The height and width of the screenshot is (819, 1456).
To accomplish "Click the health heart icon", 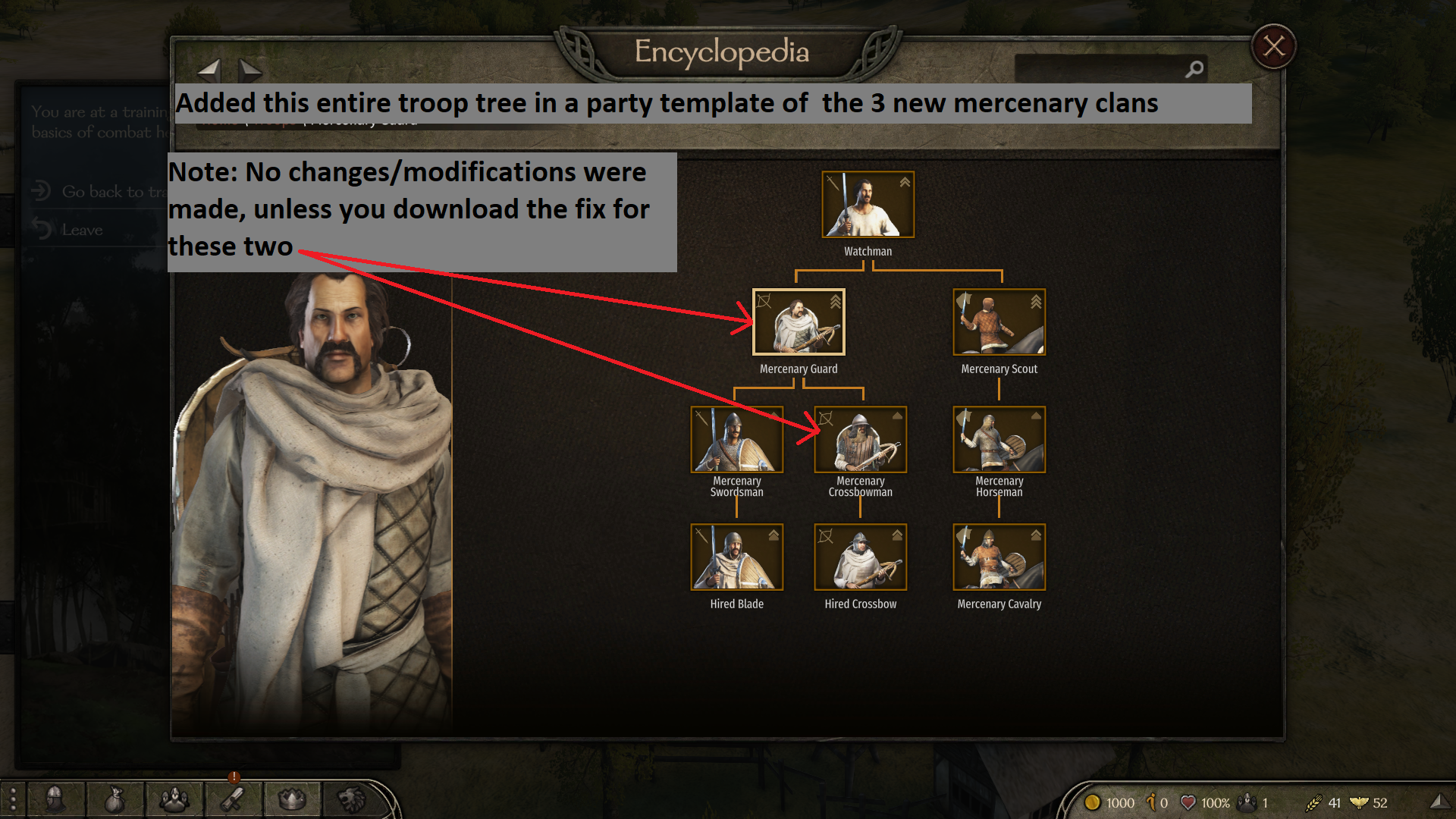I will point(1188,802).
